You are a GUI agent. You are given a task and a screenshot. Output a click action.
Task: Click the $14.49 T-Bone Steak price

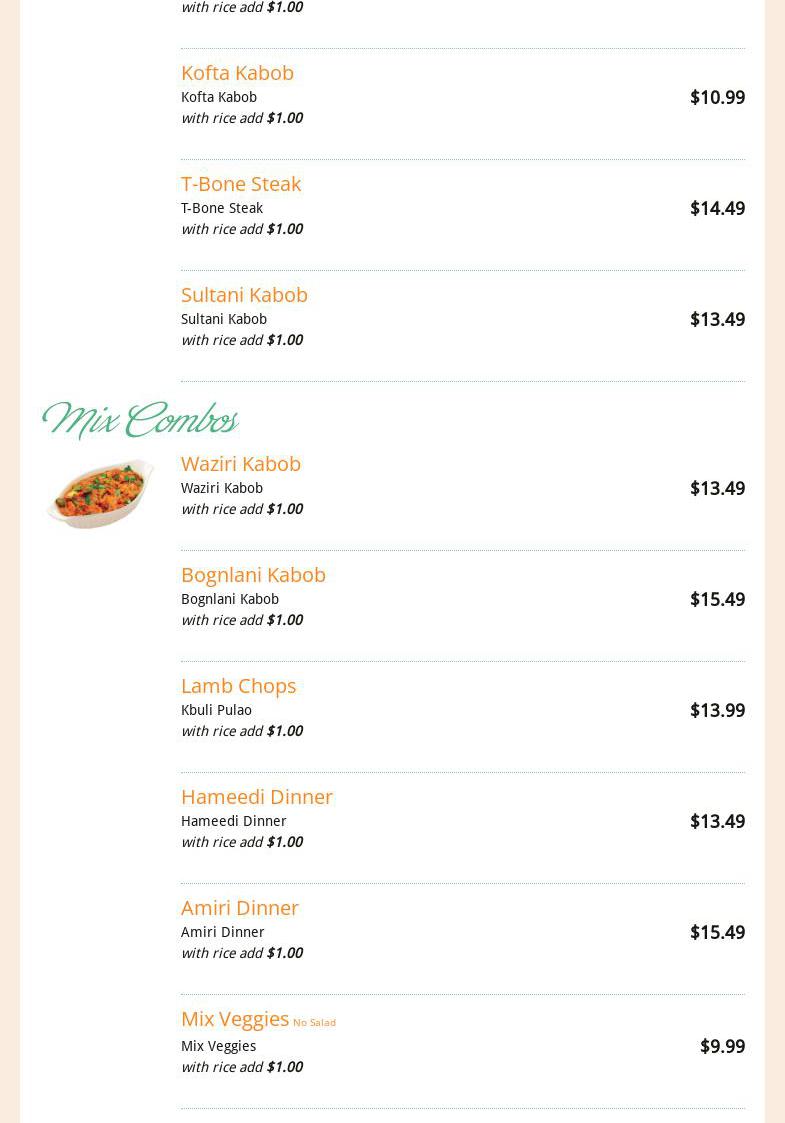716,209
